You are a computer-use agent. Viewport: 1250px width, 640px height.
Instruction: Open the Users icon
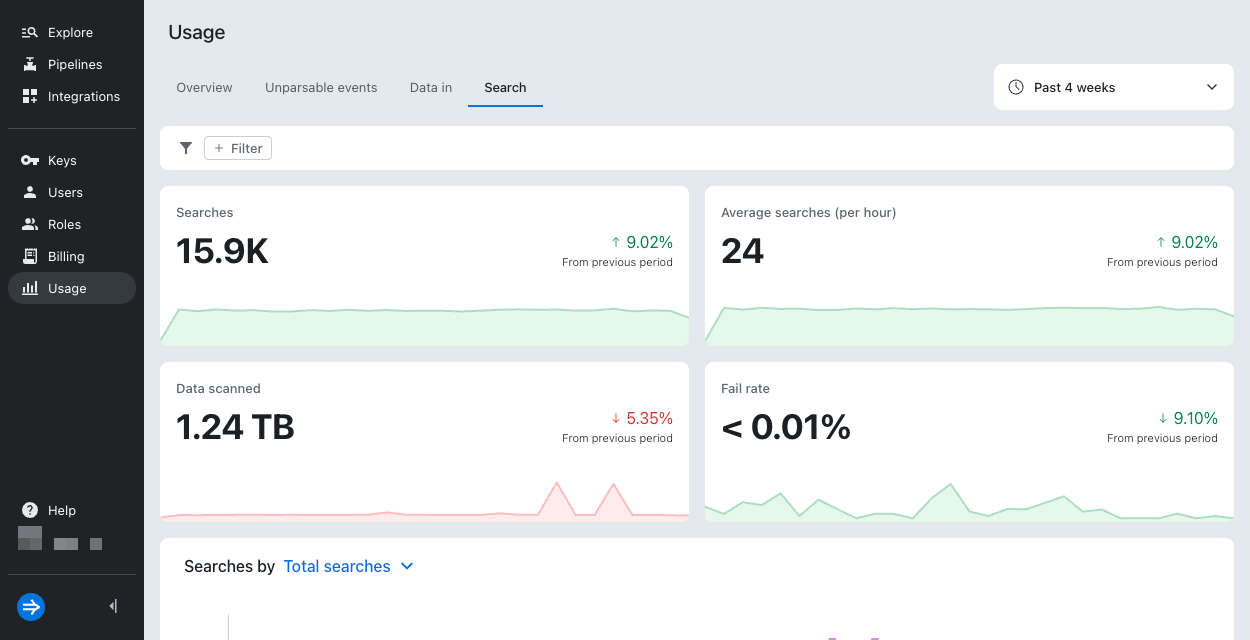click(28, 192)
